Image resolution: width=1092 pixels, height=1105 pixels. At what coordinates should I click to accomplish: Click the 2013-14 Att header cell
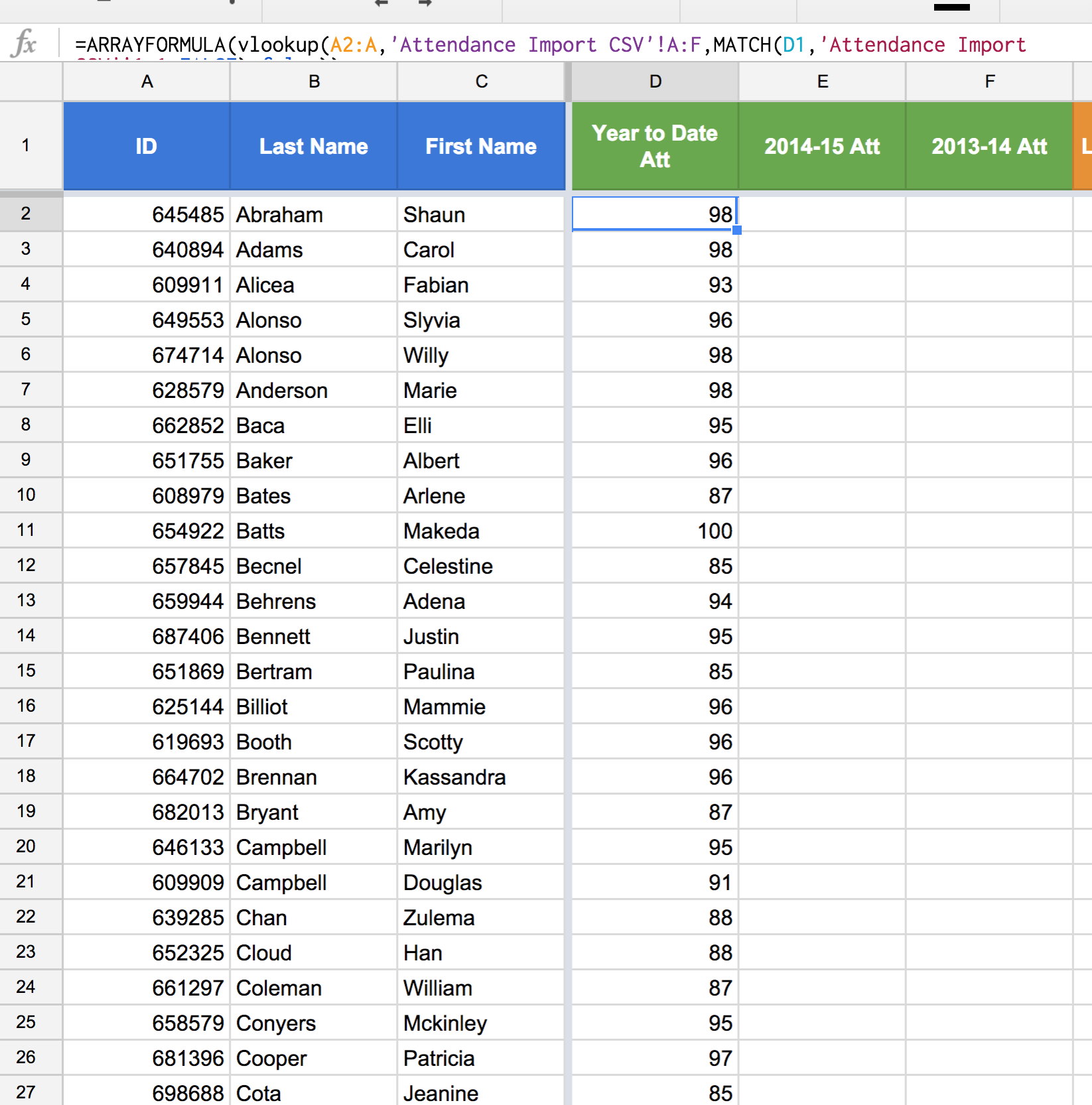(x=989, y=146)
